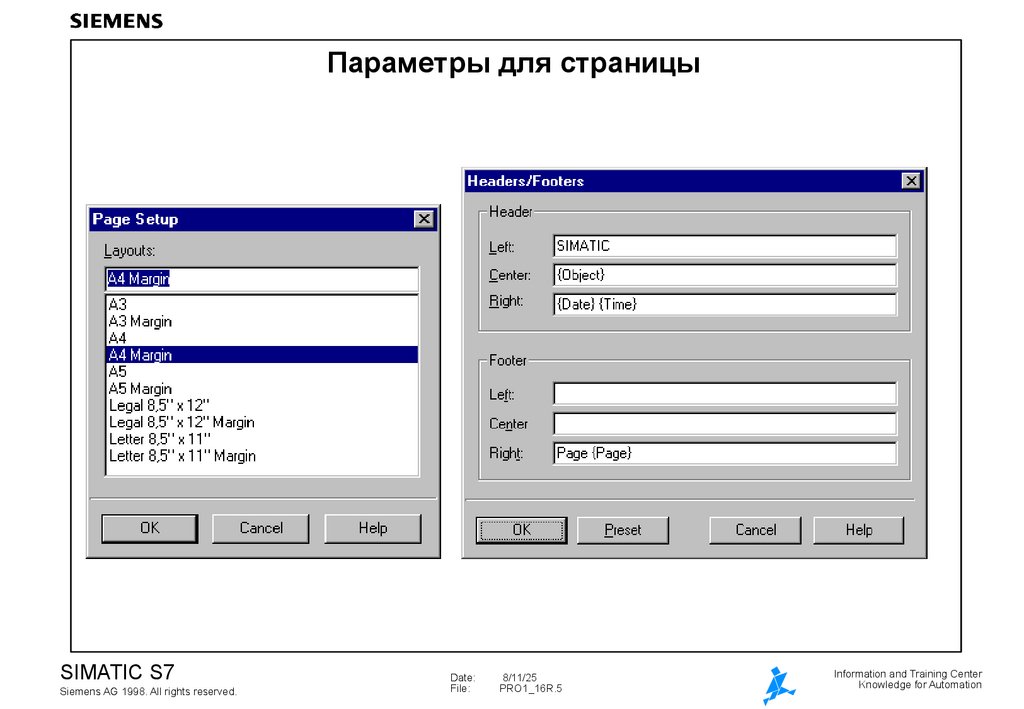This screenshot has height=709, width=1024.
Task: Confirm Headers/Footers dialog with OK
Action: [521, 530]
